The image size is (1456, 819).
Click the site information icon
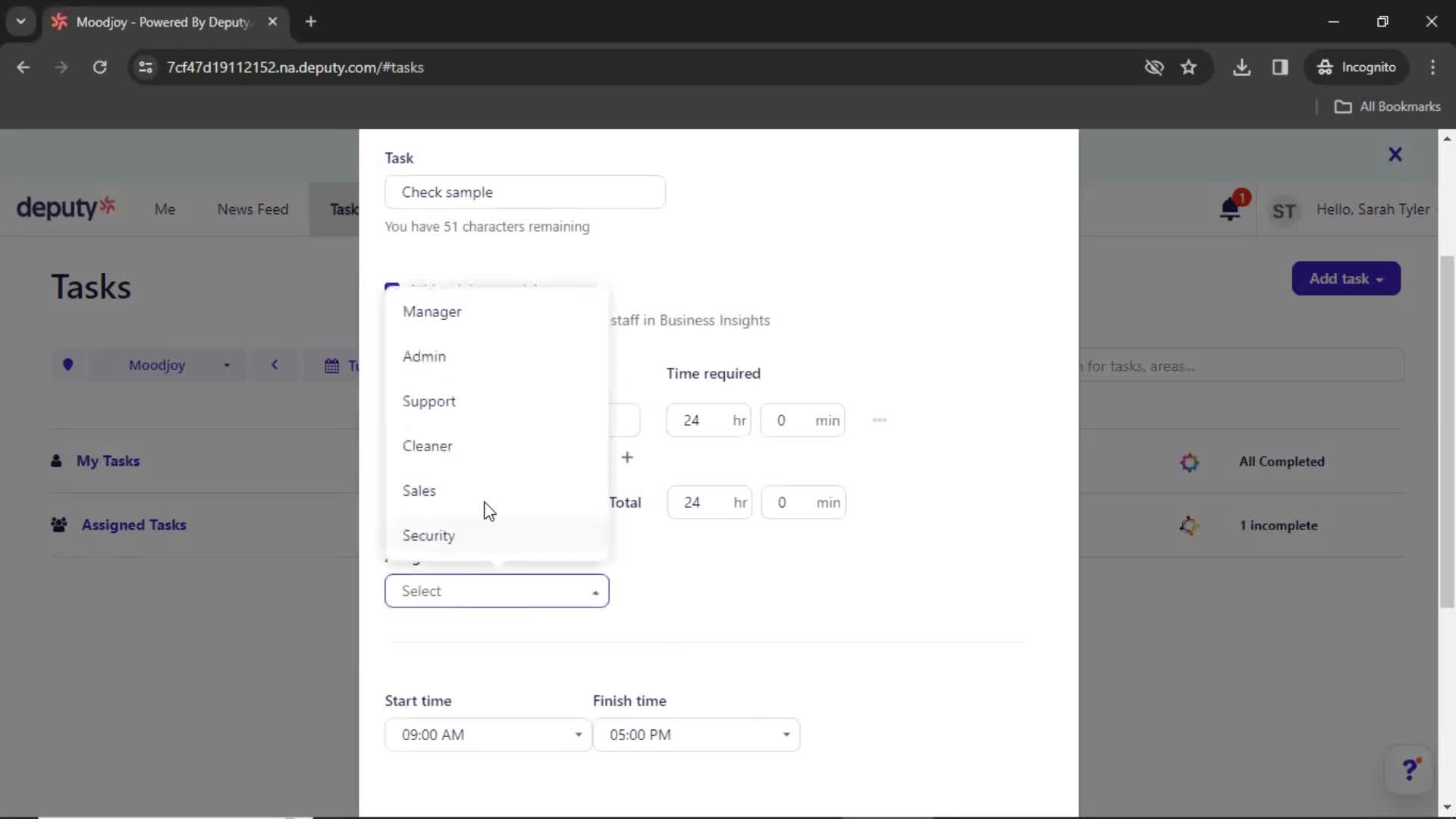(146, 67)
